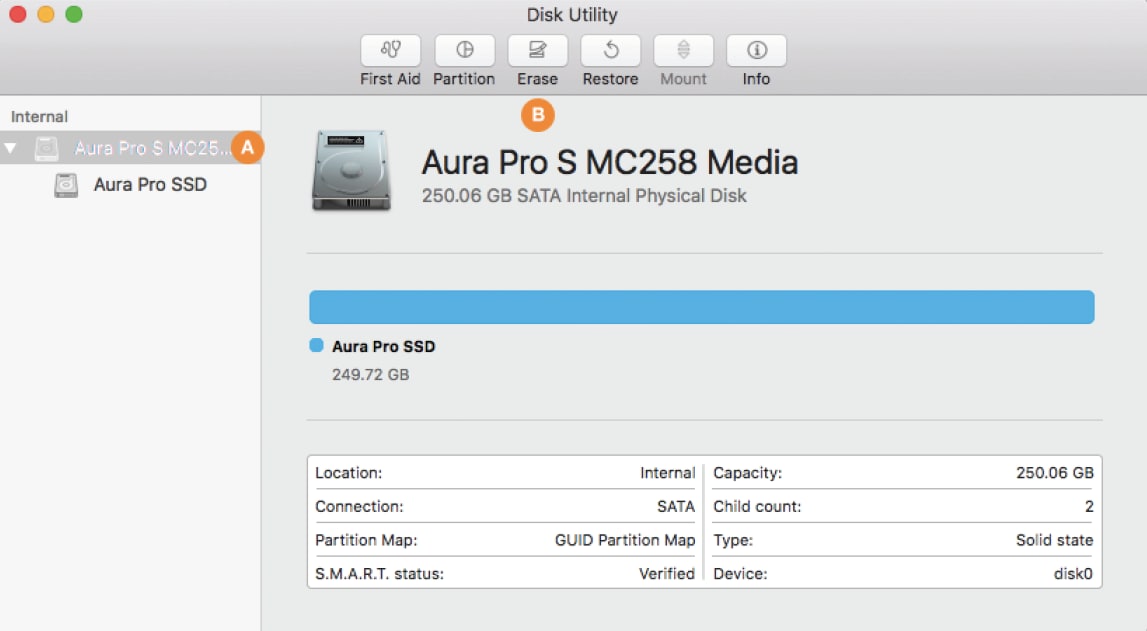1147x631 pixels.
Task: Click the Device disk0 value
Action: 1072,574
